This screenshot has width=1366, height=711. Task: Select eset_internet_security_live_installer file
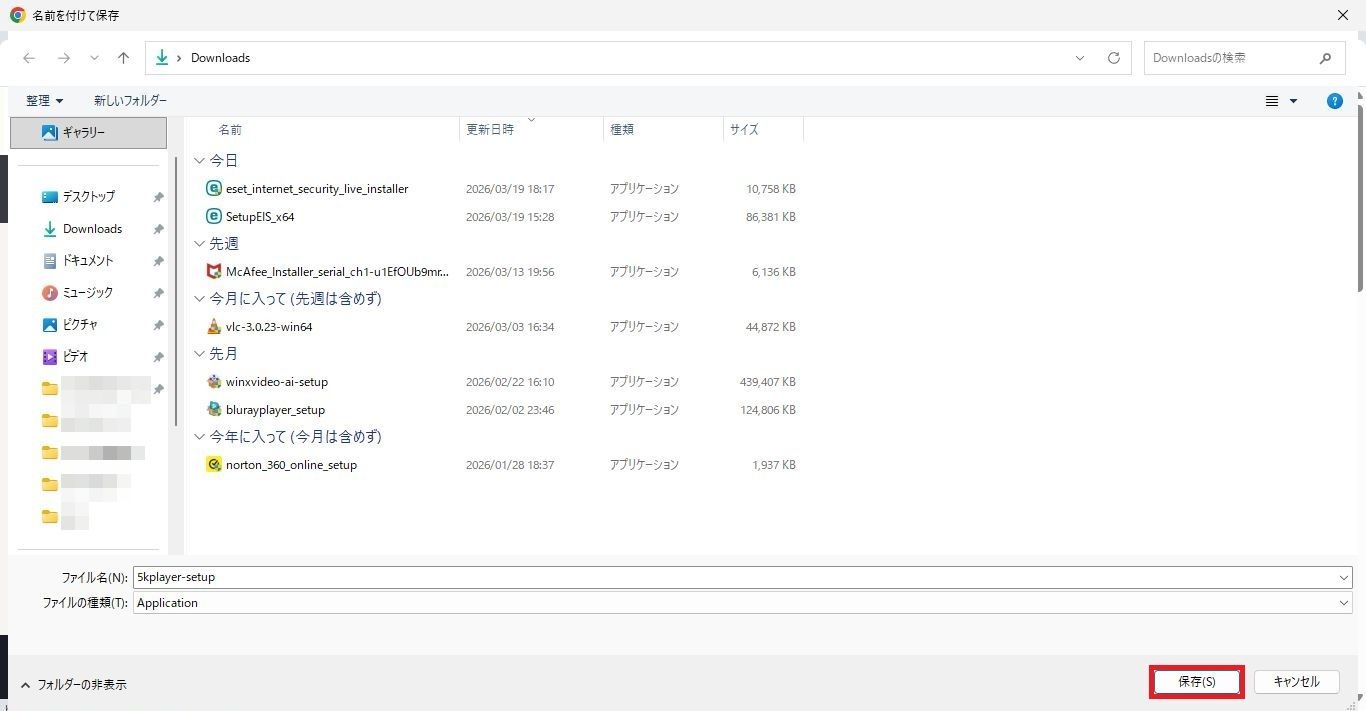(x=316, y=189)
